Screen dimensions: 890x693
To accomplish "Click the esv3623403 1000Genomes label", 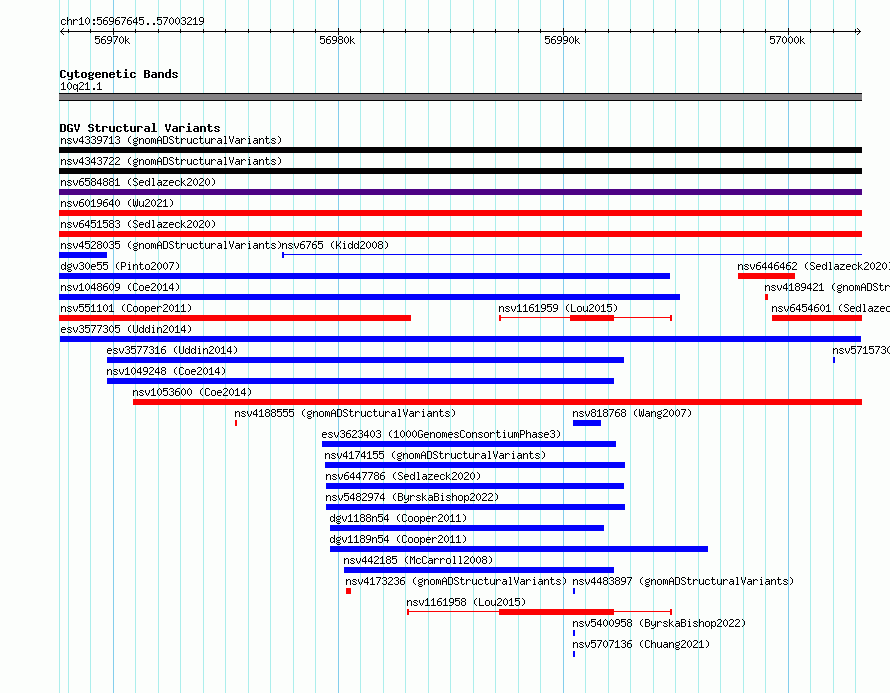I will pyautogui.click(x=441, y=434).
